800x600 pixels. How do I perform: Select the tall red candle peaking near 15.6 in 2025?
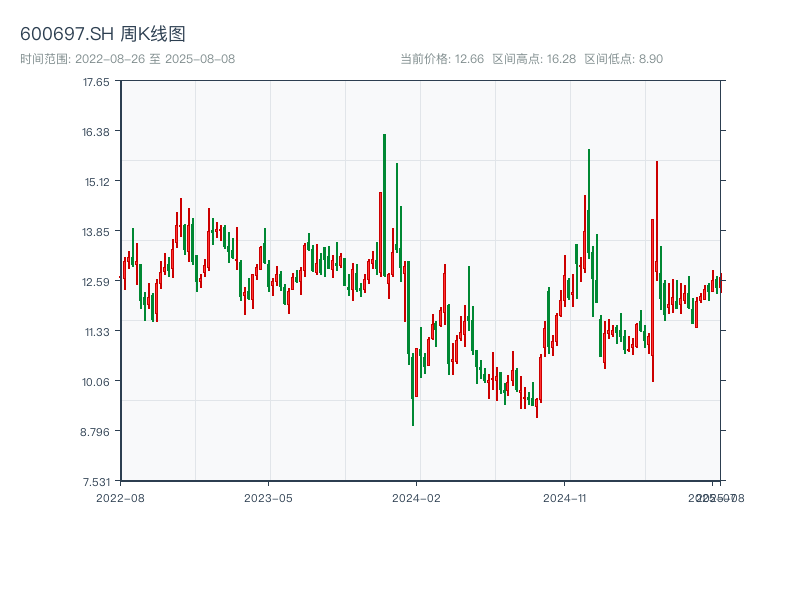point(657,221)
